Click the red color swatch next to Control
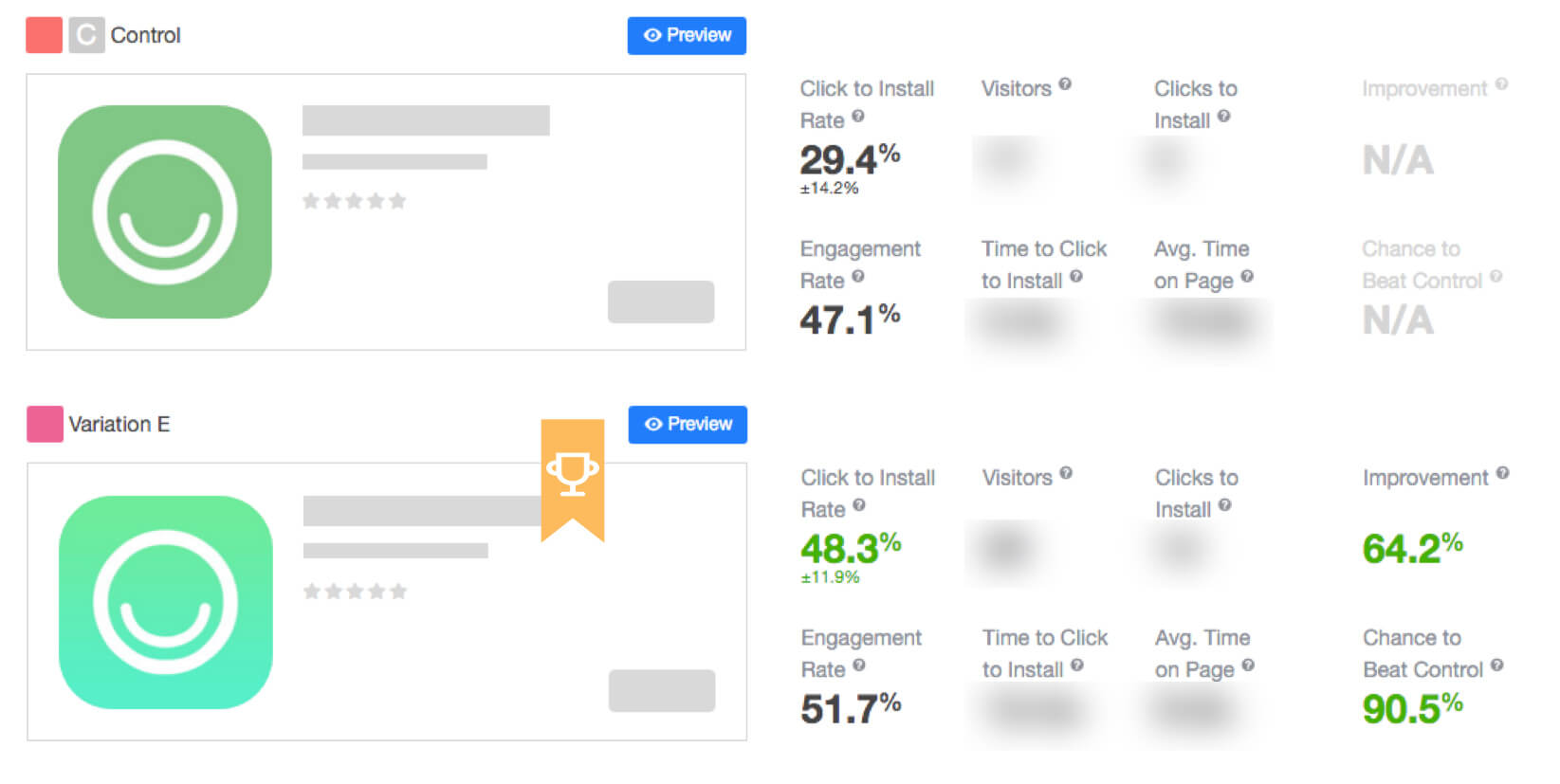The image size is (1560, 784). click(x=43, y=34)
